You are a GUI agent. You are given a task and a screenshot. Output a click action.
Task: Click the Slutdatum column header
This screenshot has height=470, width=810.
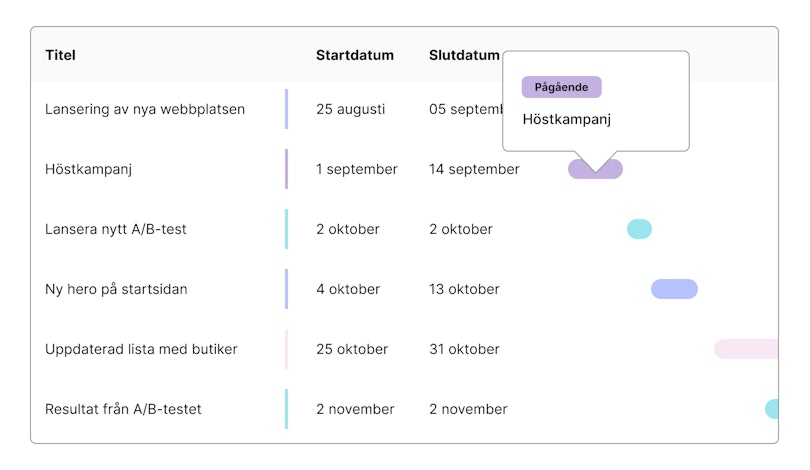pyautogui.click(x=464, y=55)
